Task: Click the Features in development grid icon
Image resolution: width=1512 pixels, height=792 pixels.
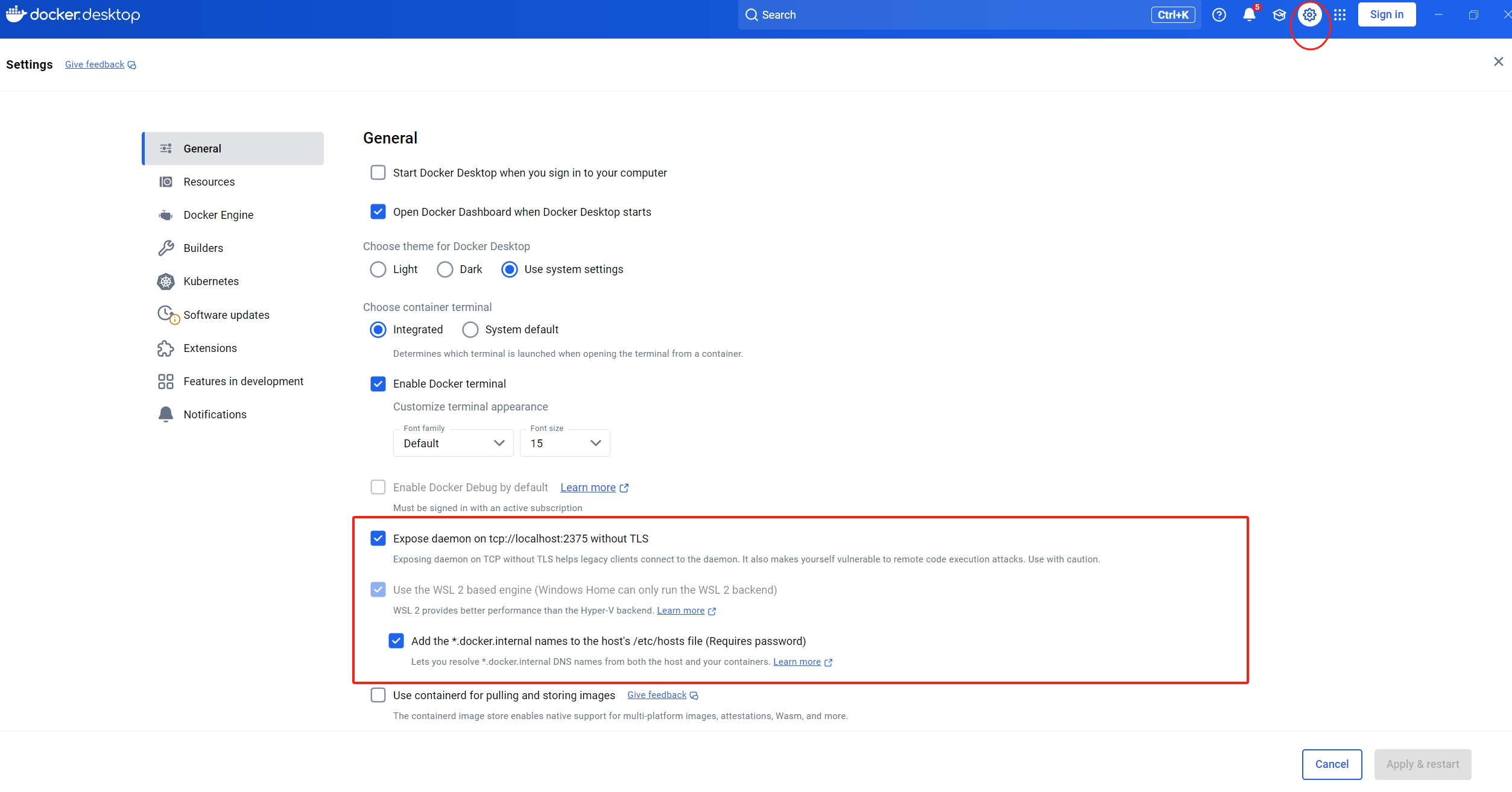Action: pos(166,382)
